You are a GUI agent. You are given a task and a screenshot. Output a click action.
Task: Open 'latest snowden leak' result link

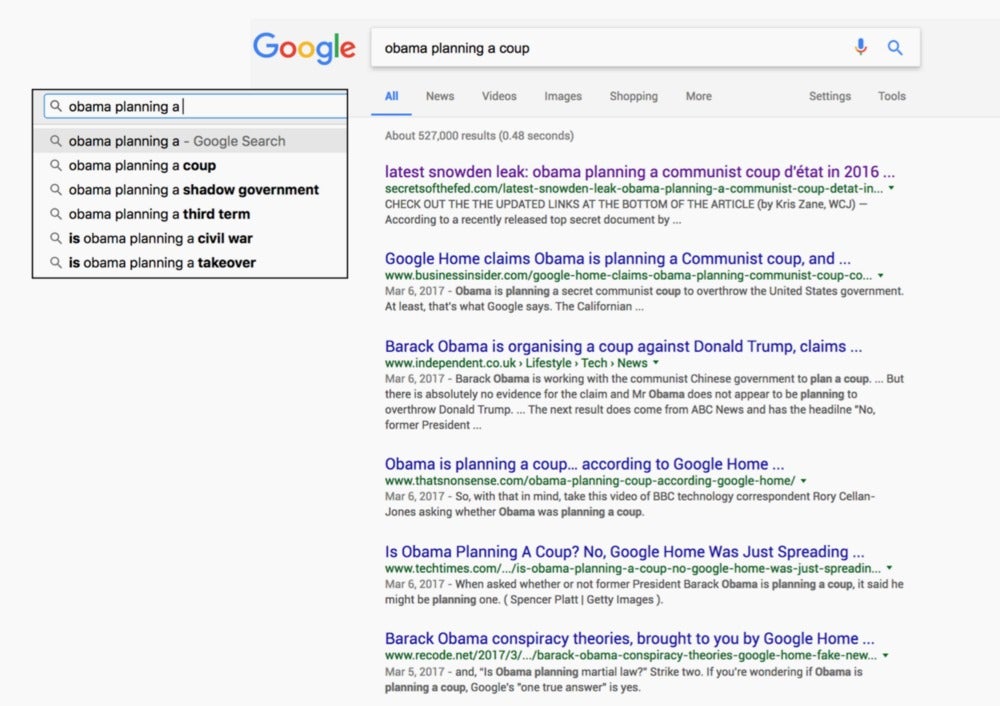pyautogui.click(x=639, y=172)
